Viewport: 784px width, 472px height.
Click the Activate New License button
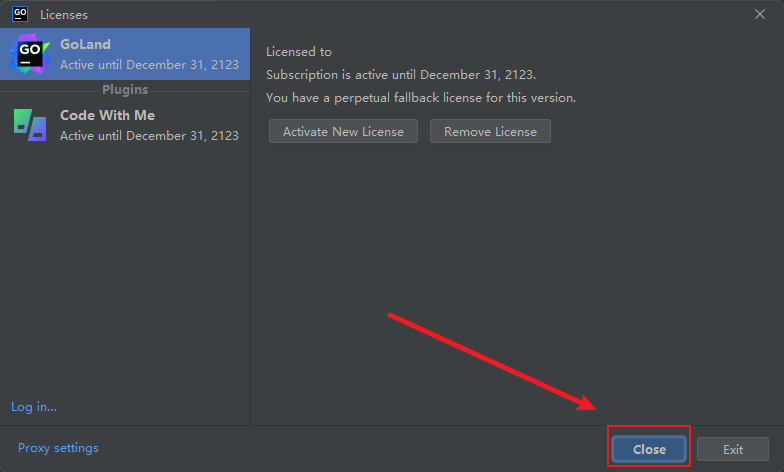343,132
